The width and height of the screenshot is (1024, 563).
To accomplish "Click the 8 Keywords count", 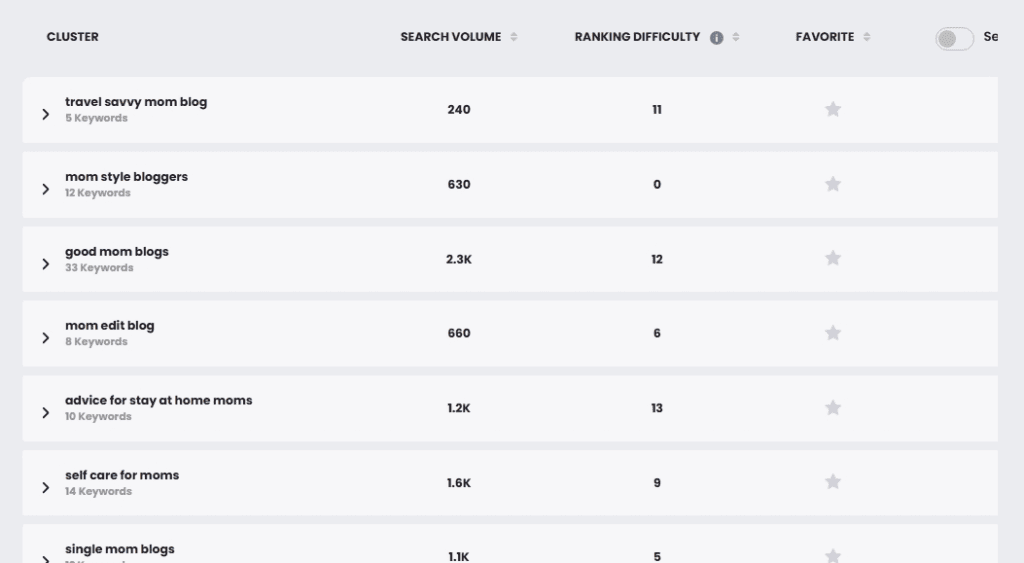I will tap(96, 342).
